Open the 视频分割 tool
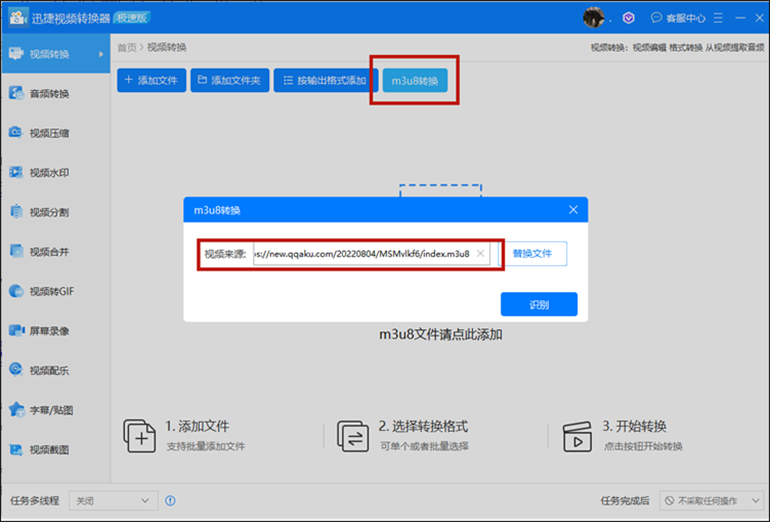This screenshot has width=770, height=522. [55, 212]
